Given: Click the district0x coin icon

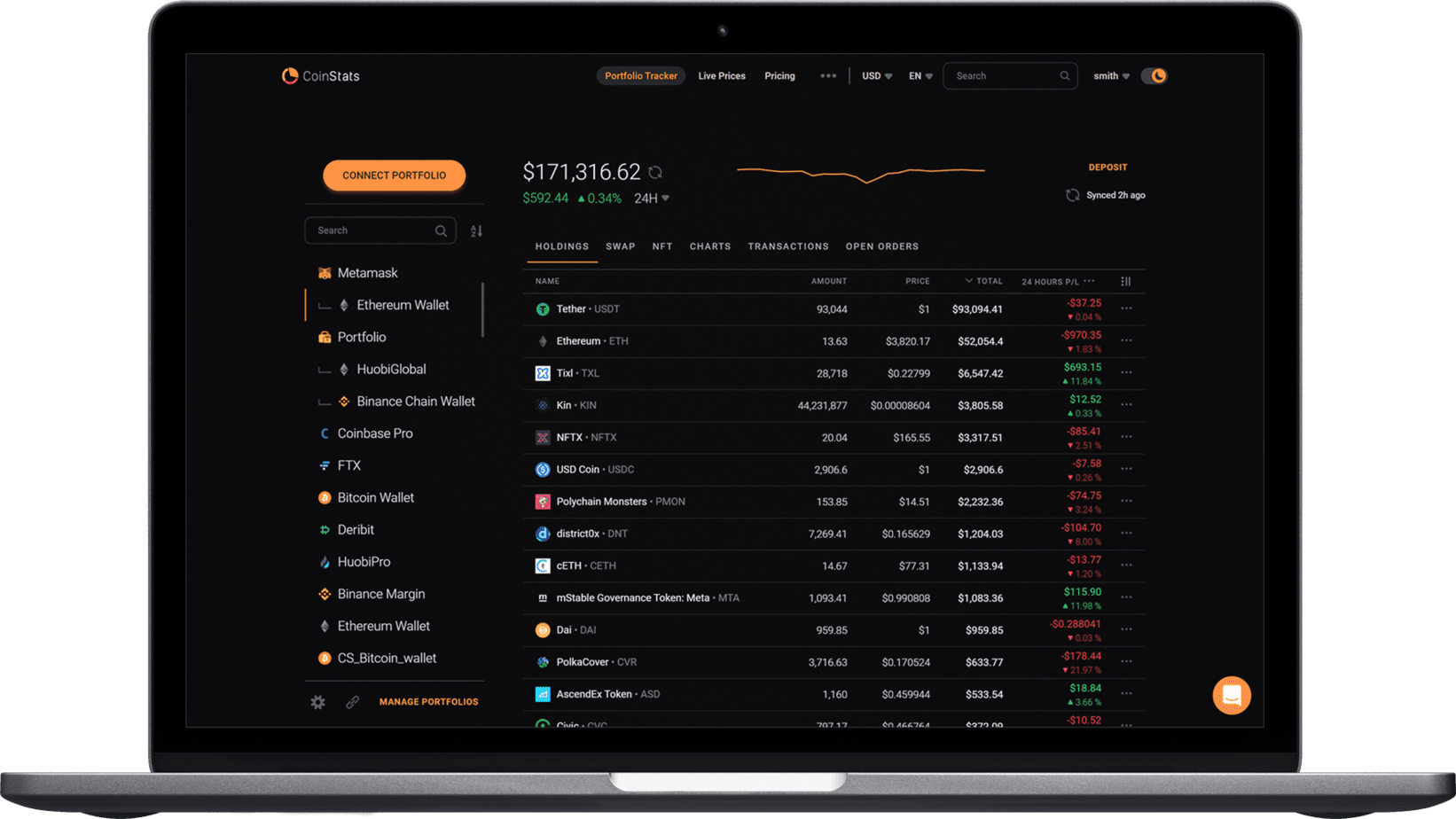Looking at the screenshot, I should tap(543, 534).
